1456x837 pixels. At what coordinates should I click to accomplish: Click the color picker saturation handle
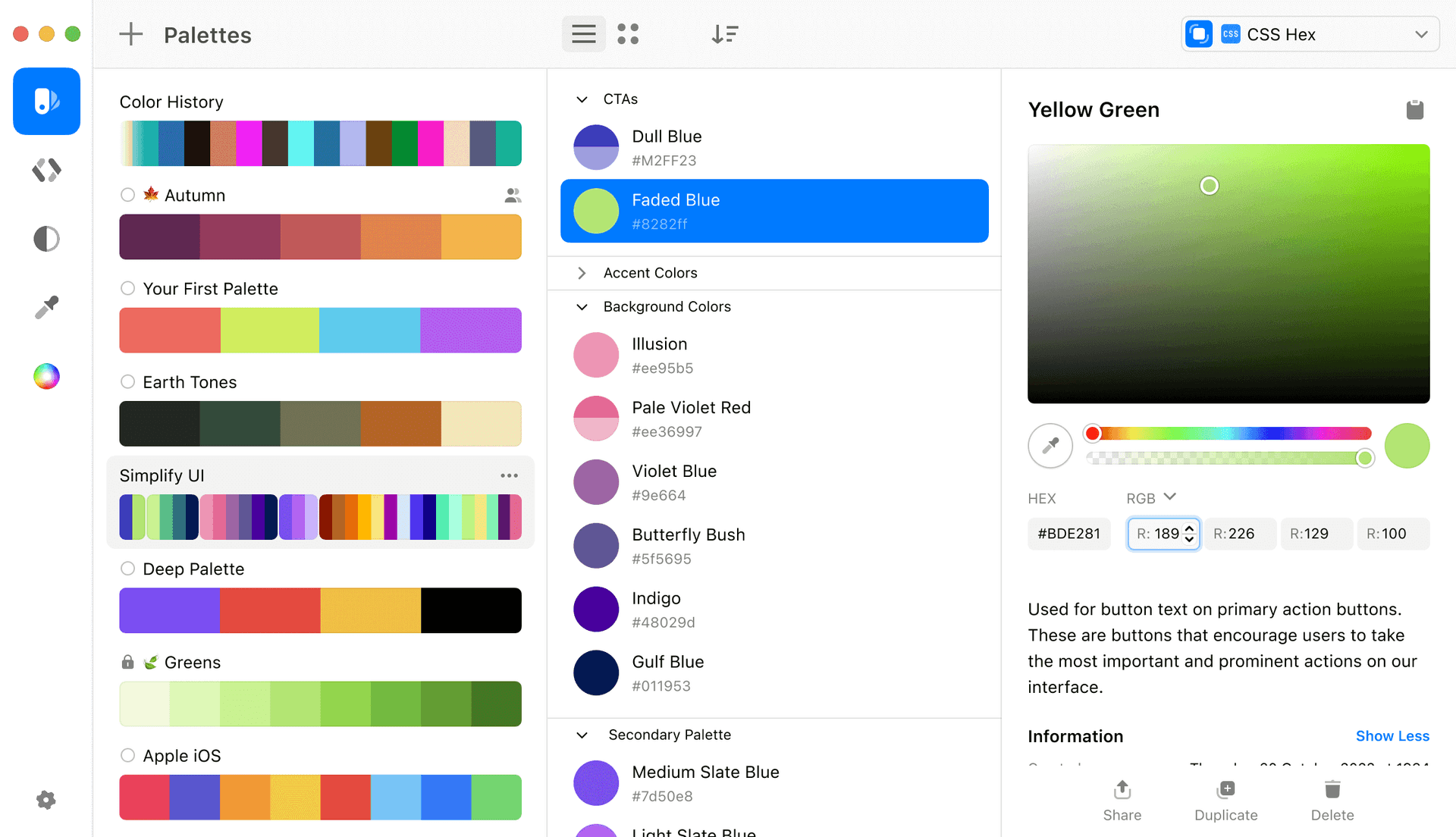pyautogui.click(x=1209, y=186)
